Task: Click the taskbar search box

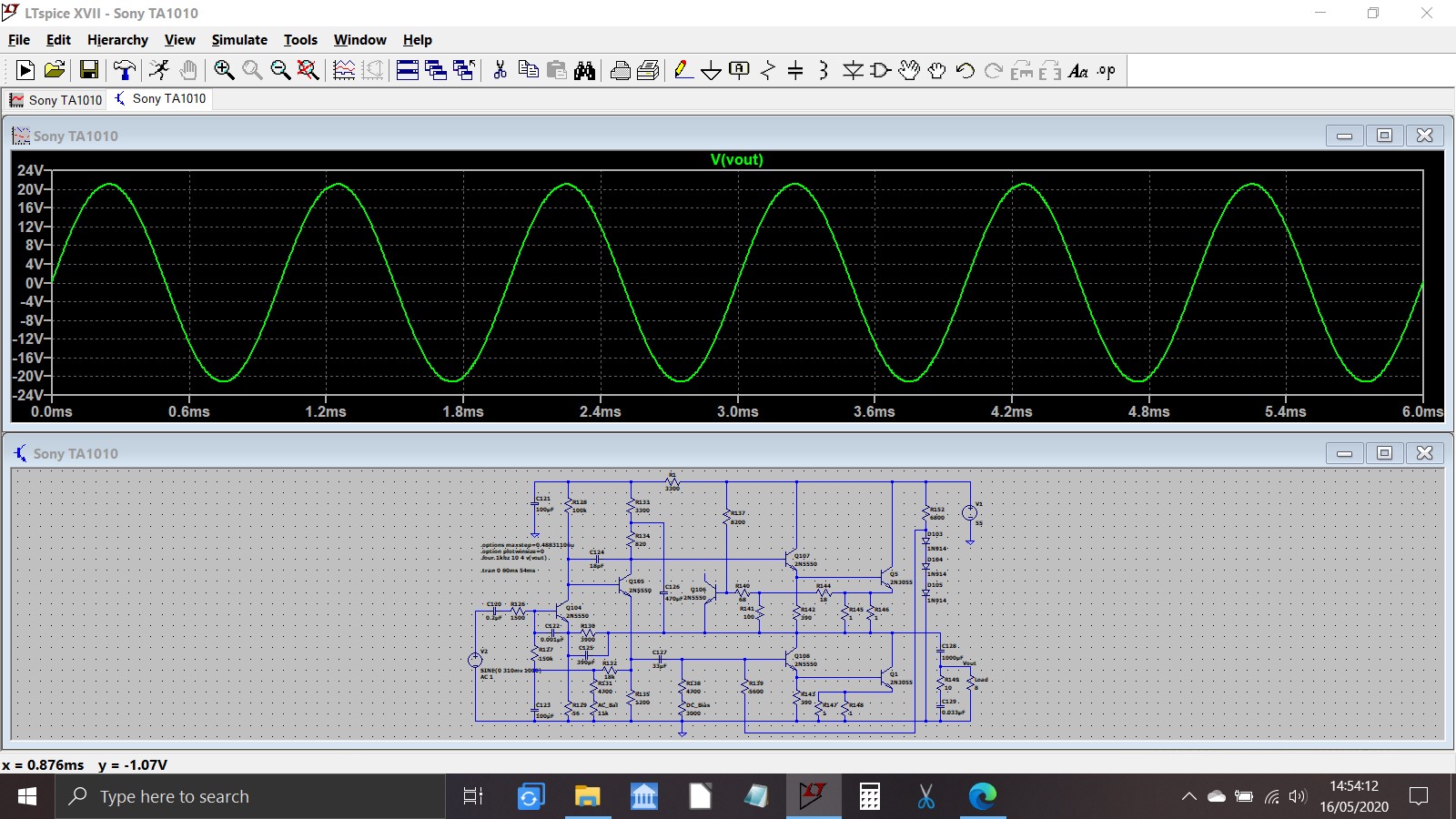Action: pos(250,797)
